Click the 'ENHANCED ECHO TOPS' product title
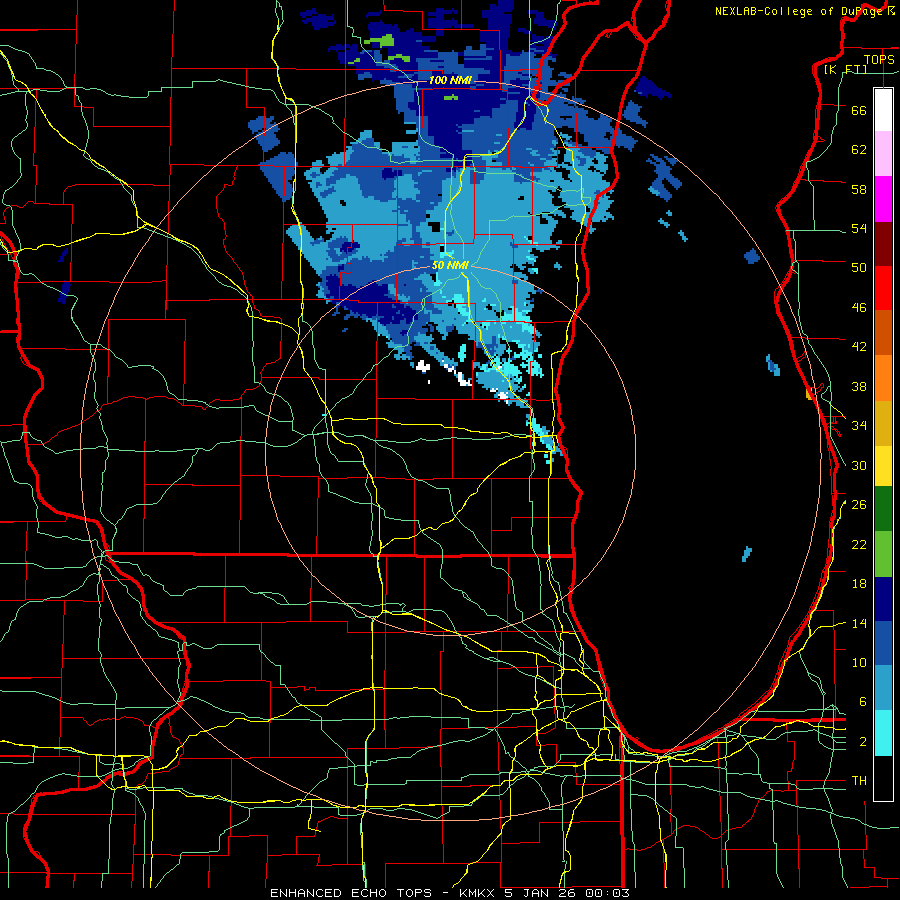Viewport: 900px width, 900px height. (x=351, y=893)
